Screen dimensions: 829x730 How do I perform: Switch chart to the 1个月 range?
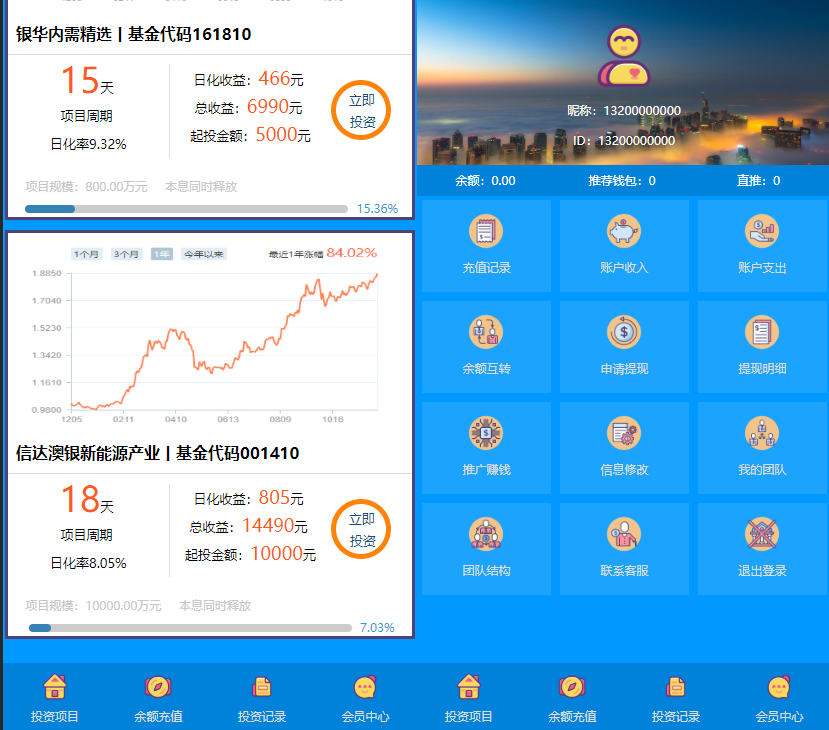coord(86,254)
